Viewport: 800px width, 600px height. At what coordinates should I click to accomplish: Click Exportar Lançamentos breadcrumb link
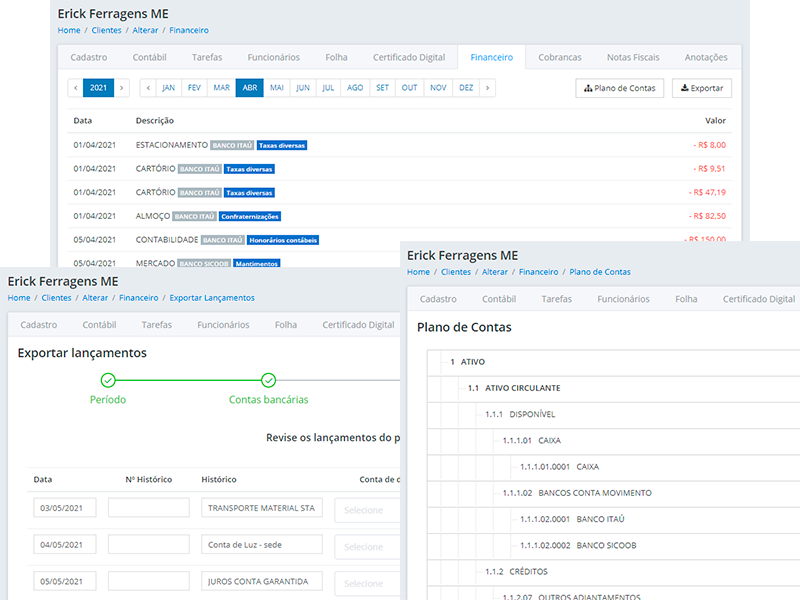coord(211,298)
